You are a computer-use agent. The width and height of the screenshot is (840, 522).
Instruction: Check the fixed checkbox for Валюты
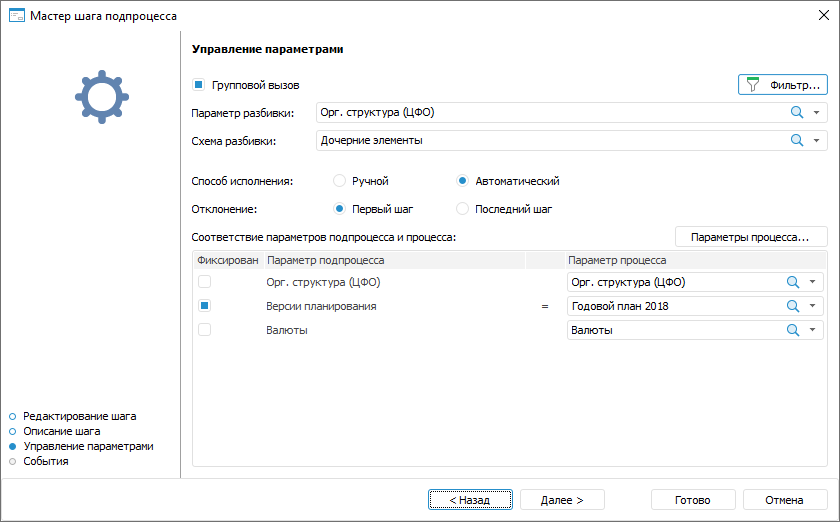coord(205,330)
